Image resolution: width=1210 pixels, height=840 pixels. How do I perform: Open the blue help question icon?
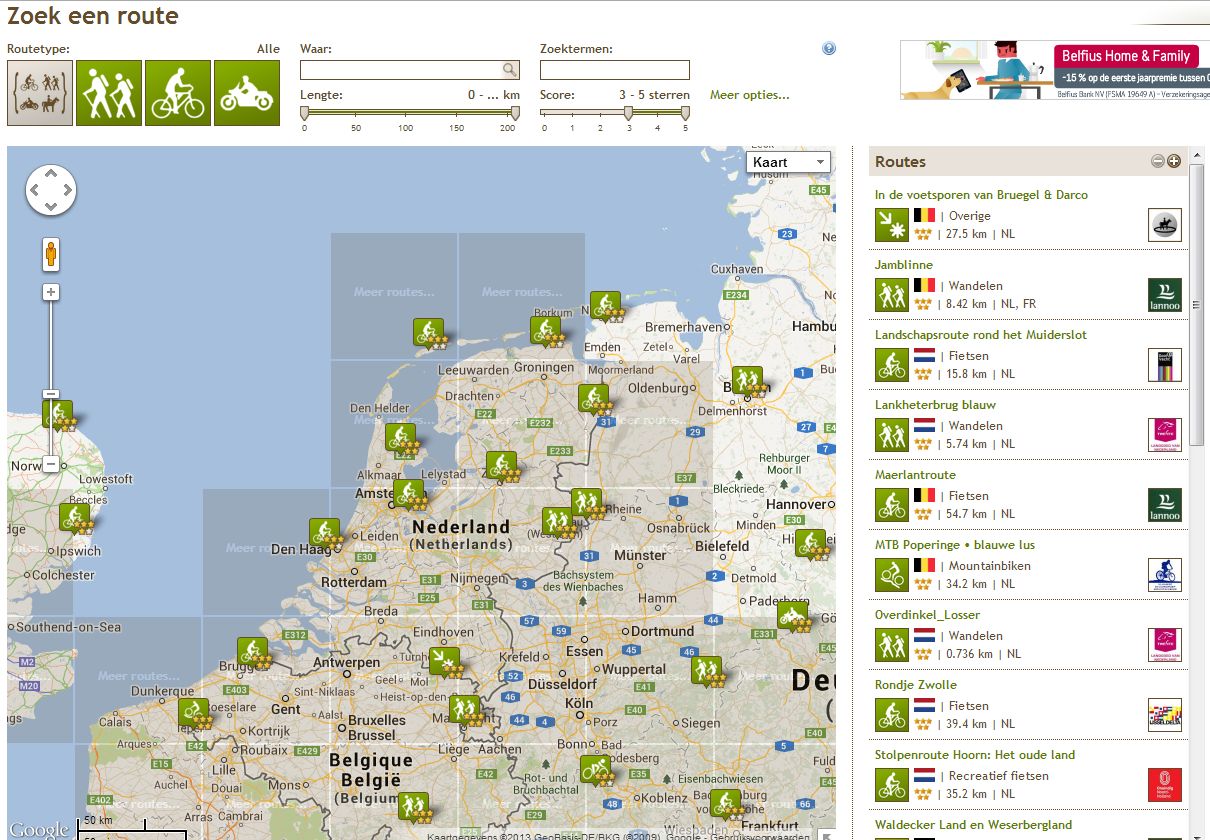[x=829, y=48]
